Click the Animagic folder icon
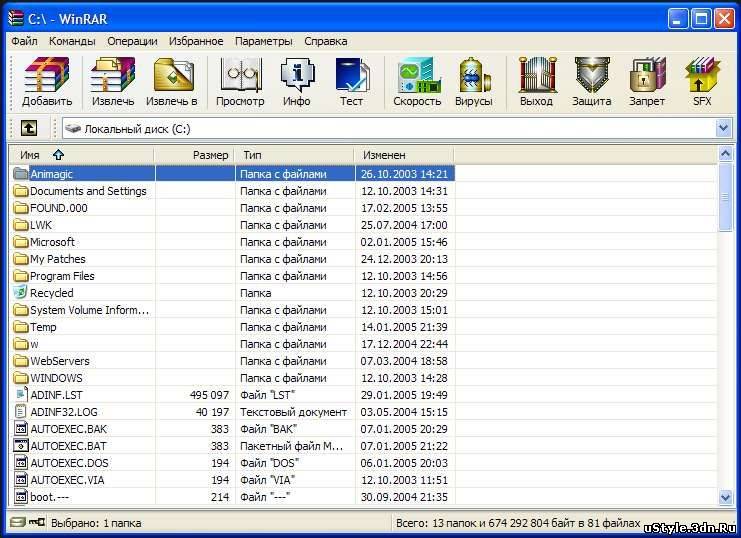Screen dimensions: 741x538 click(x=21, y=174)
